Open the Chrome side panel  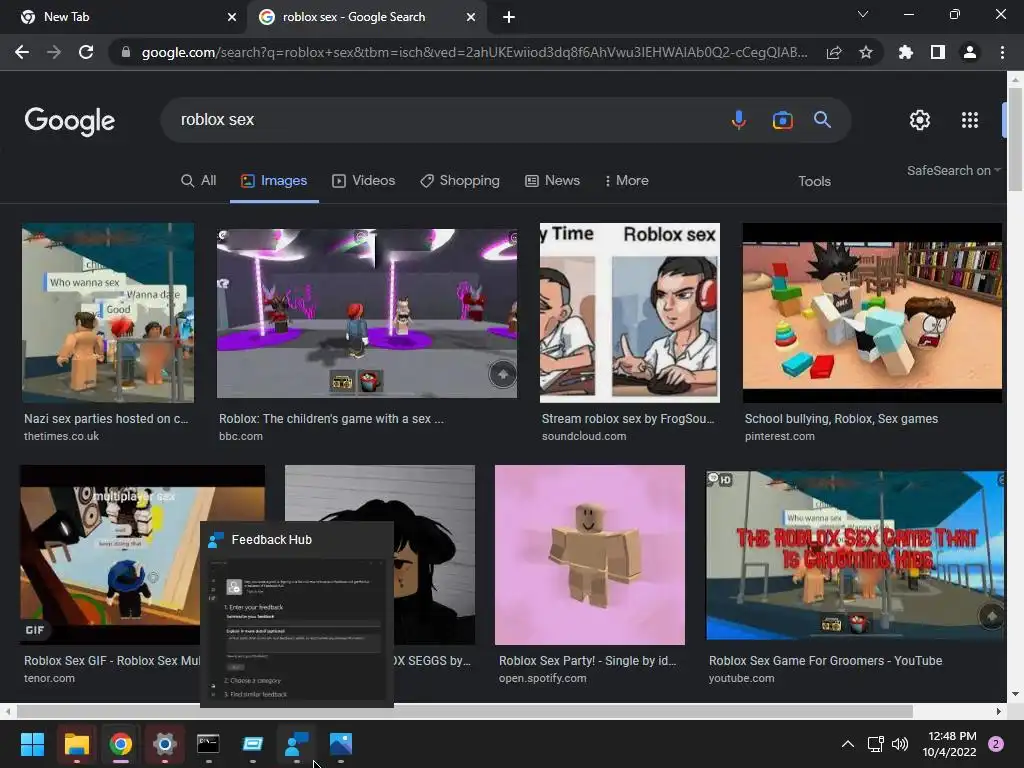(938, 52)
